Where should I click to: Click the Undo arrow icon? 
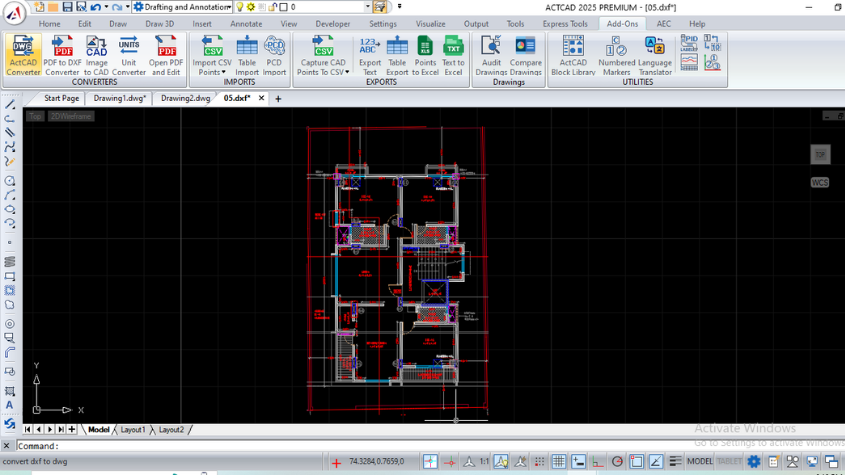click(95, 7)
